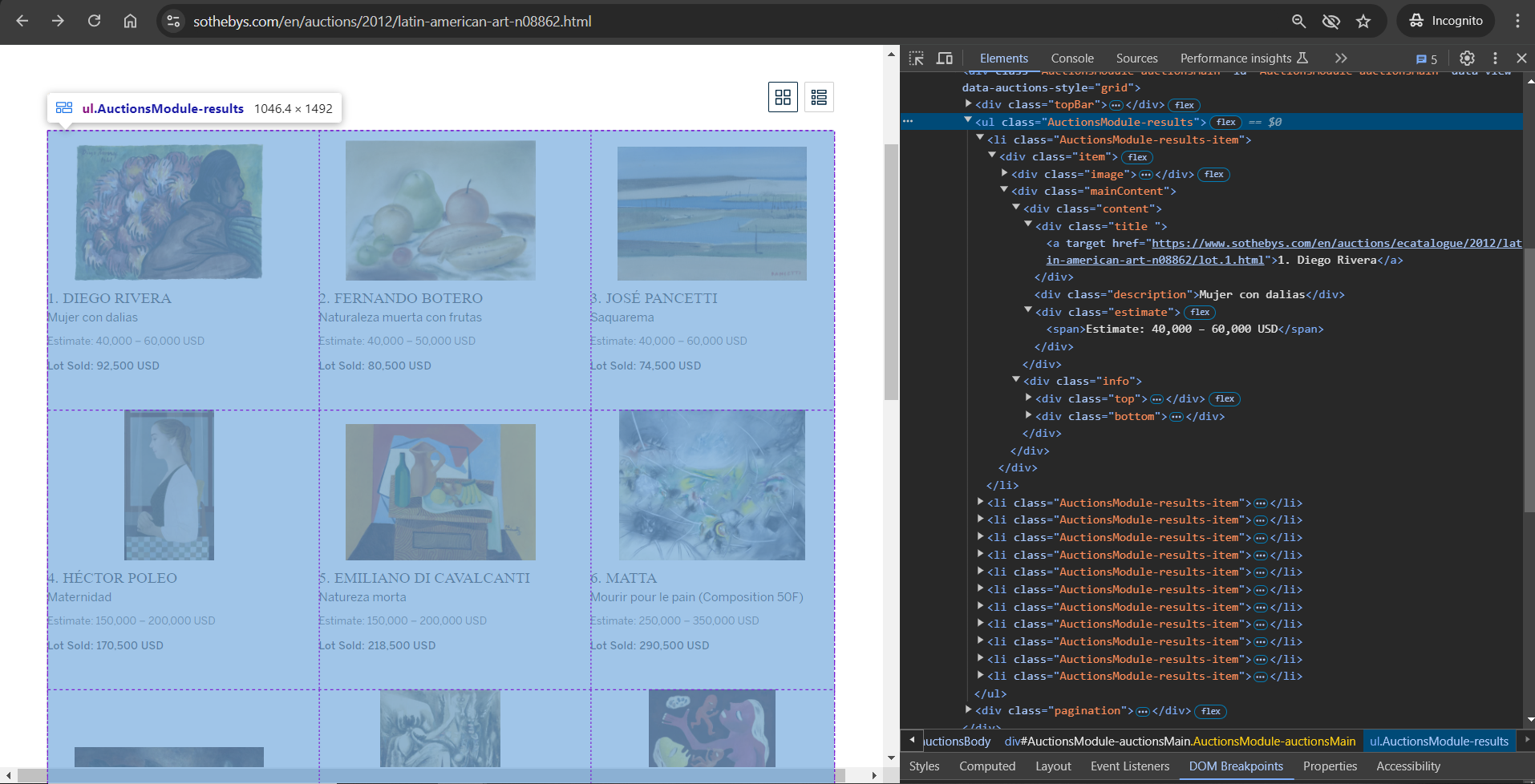Click the Diego Rivera painting thumbnail

tap(169, 212)
